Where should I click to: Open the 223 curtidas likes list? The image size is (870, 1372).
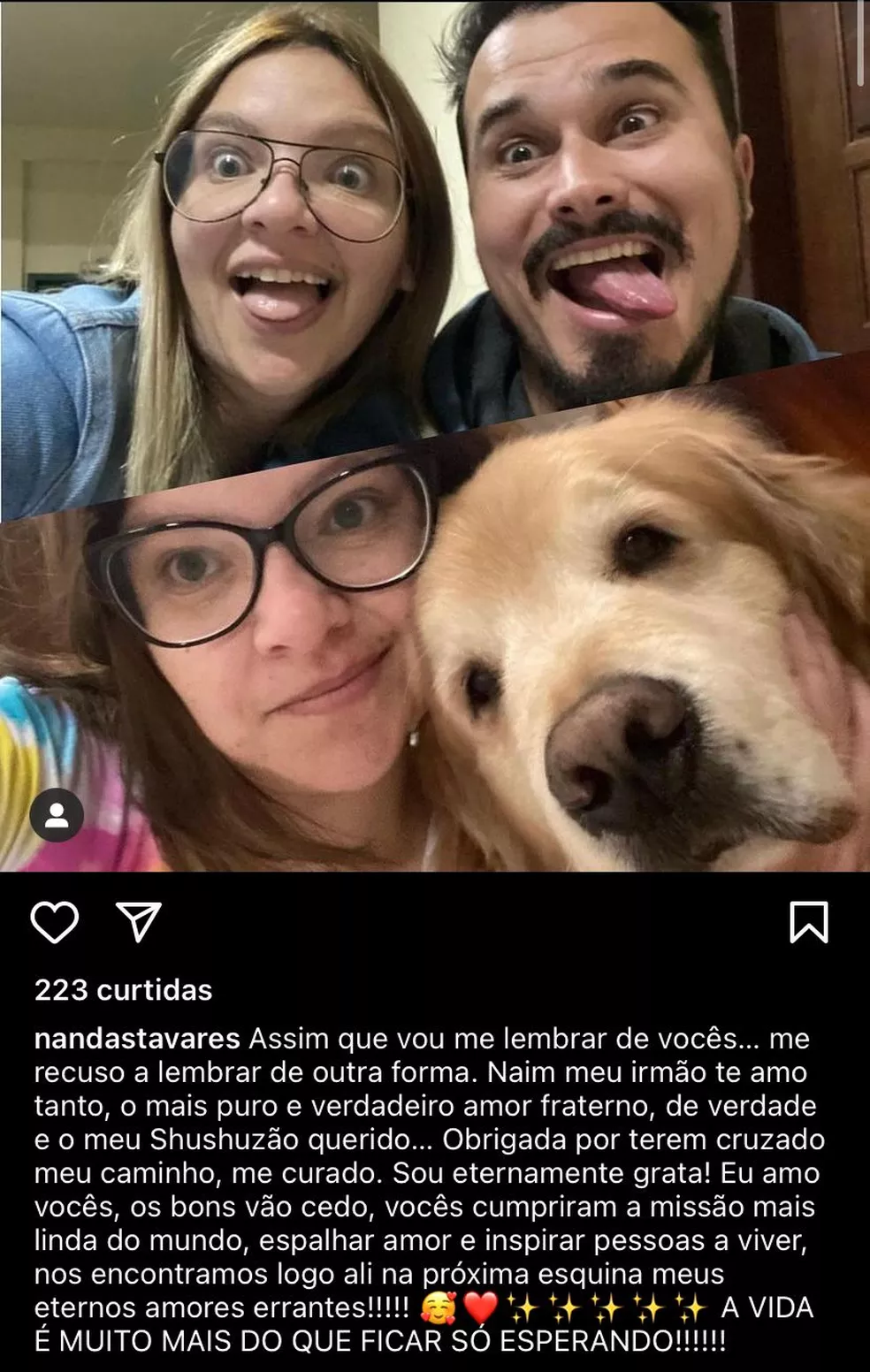pyautogui.click(x=123, y=990)
